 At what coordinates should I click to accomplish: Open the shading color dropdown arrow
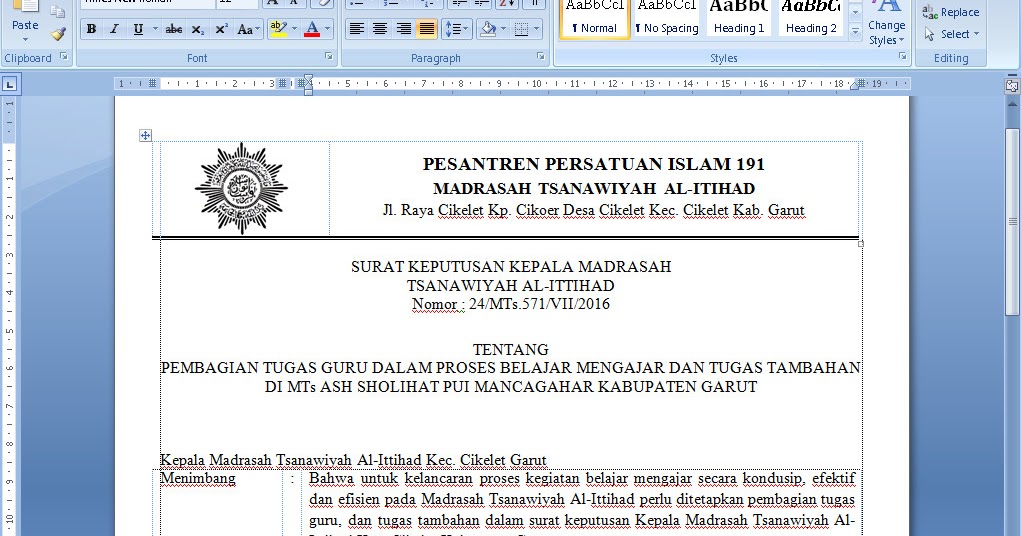pyautogui.click(x=503, y=29)
